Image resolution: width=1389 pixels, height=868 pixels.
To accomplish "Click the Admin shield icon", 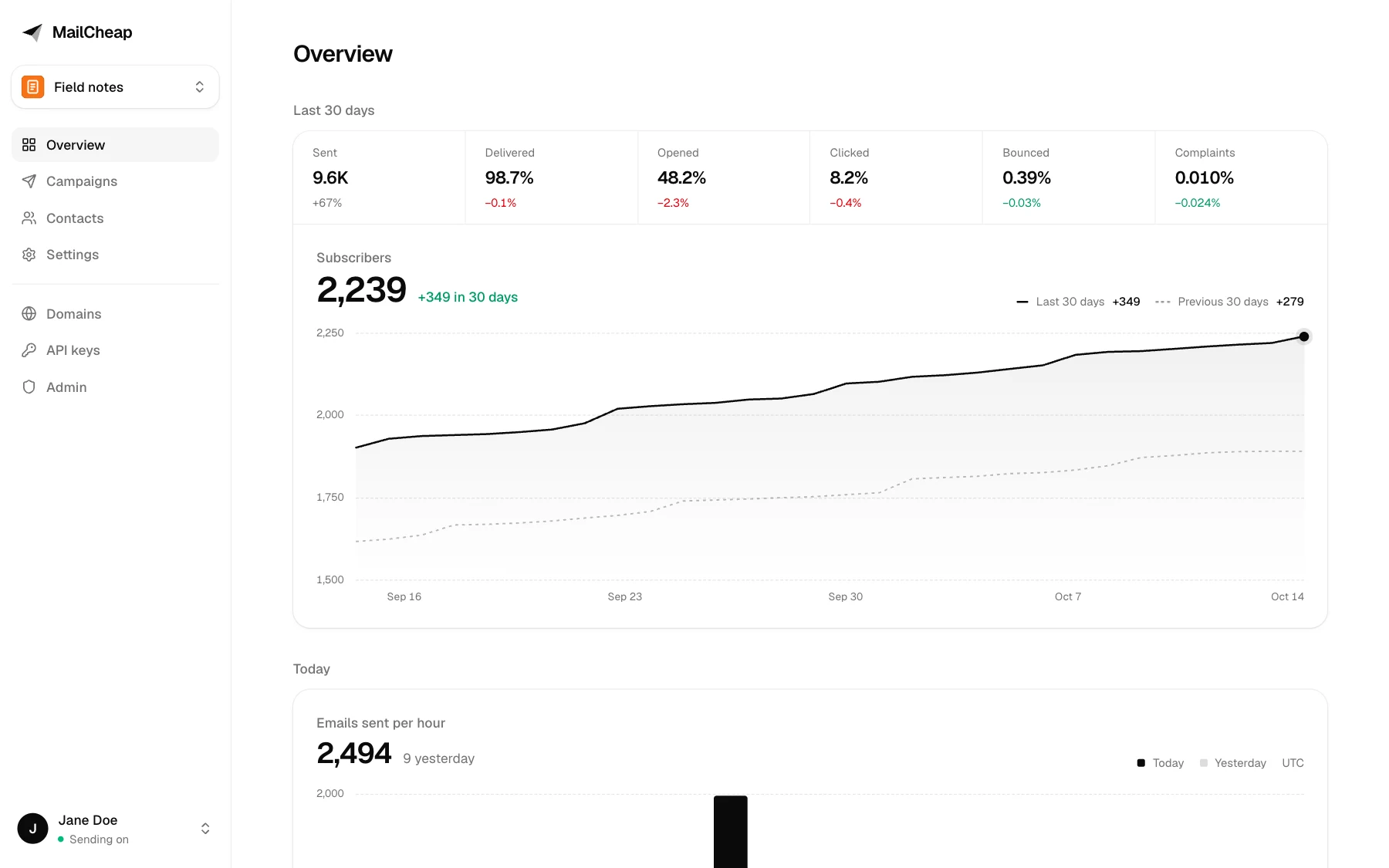I will pos(29,387).
